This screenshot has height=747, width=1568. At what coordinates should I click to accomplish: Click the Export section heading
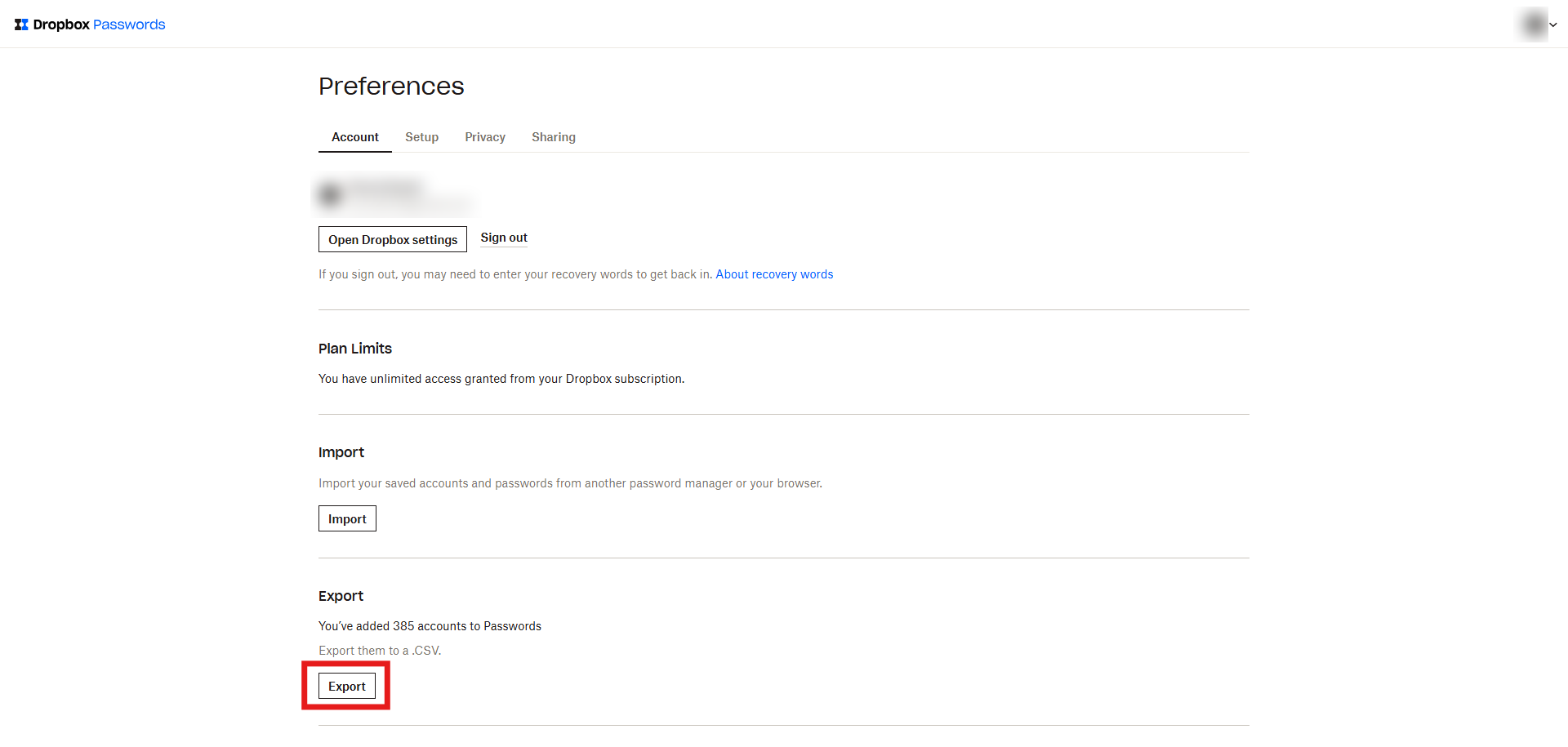coord(341,596)
